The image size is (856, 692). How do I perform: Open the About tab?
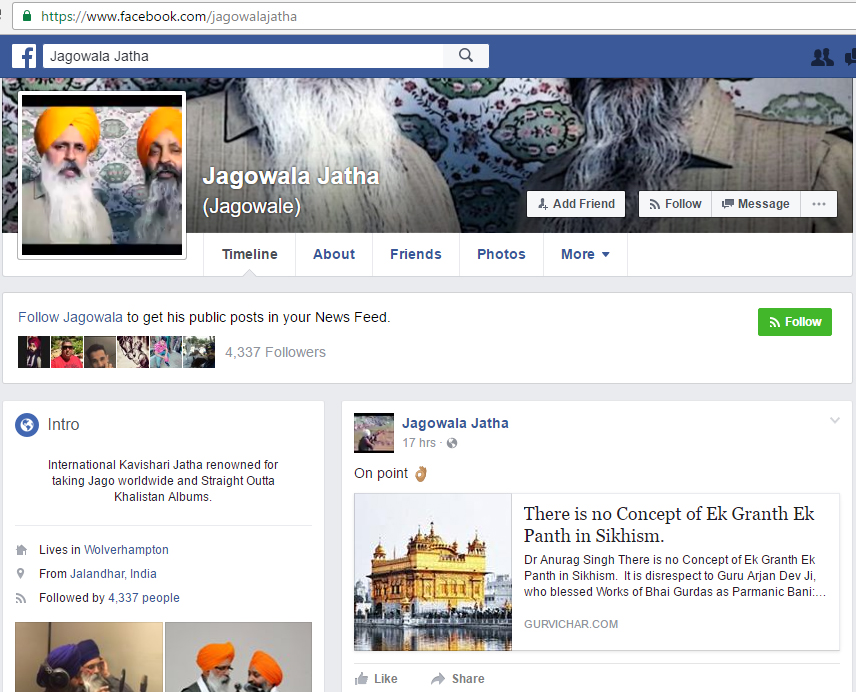[334, 254]
